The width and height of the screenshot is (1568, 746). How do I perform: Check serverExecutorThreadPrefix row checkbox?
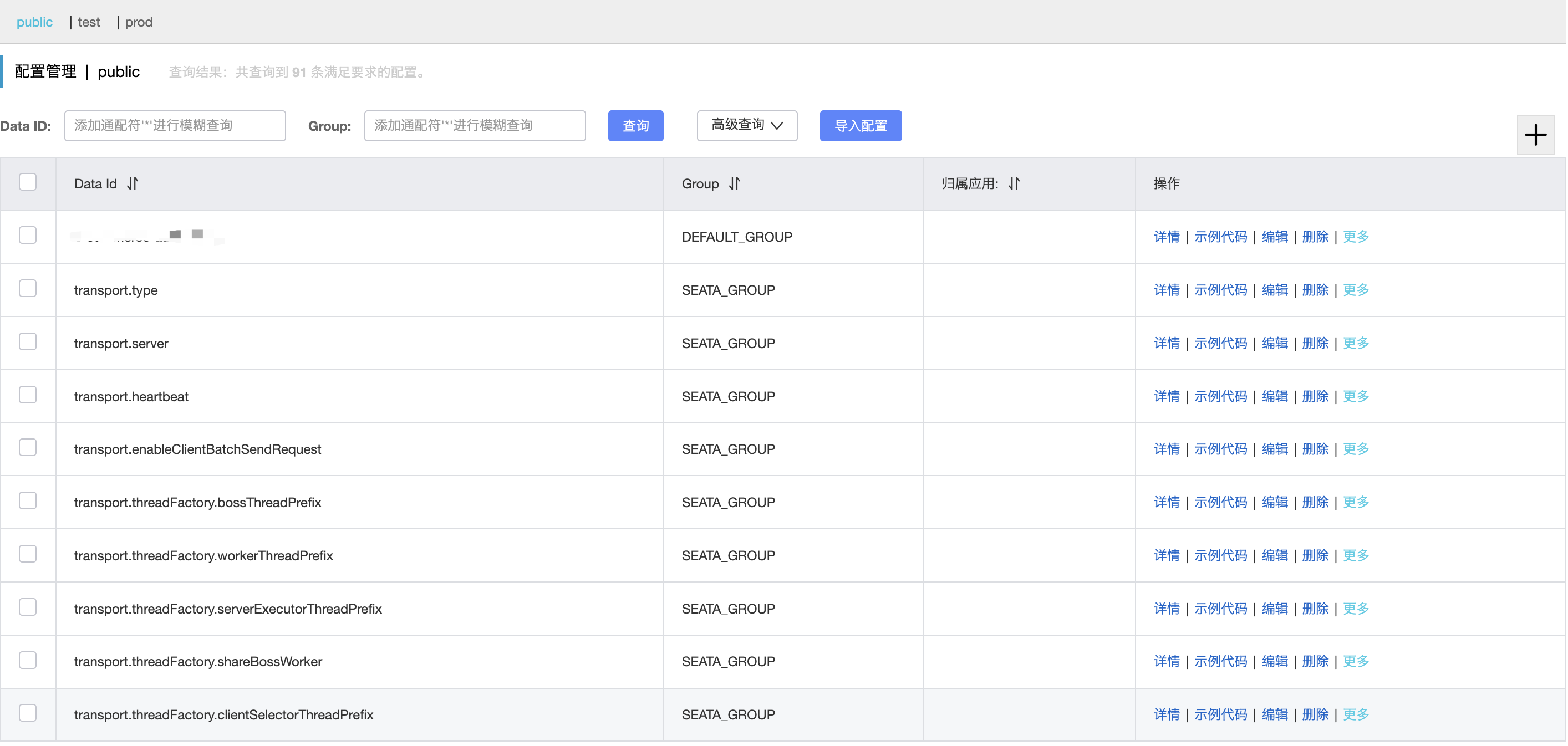27,607
